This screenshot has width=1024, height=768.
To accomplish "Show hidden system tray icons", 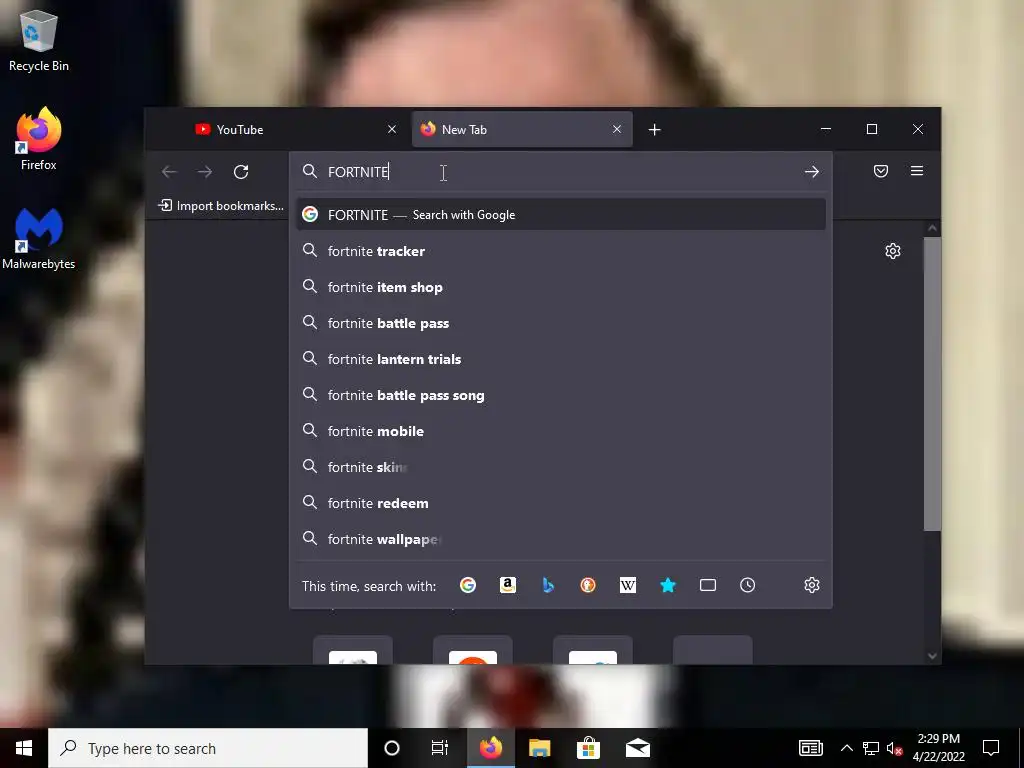I will click(x=846, y=748).
